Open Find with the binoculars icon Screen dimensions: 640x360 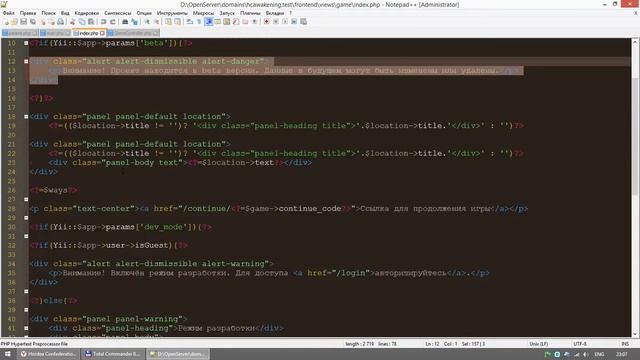pyautogui.click(x=125, y=22)
